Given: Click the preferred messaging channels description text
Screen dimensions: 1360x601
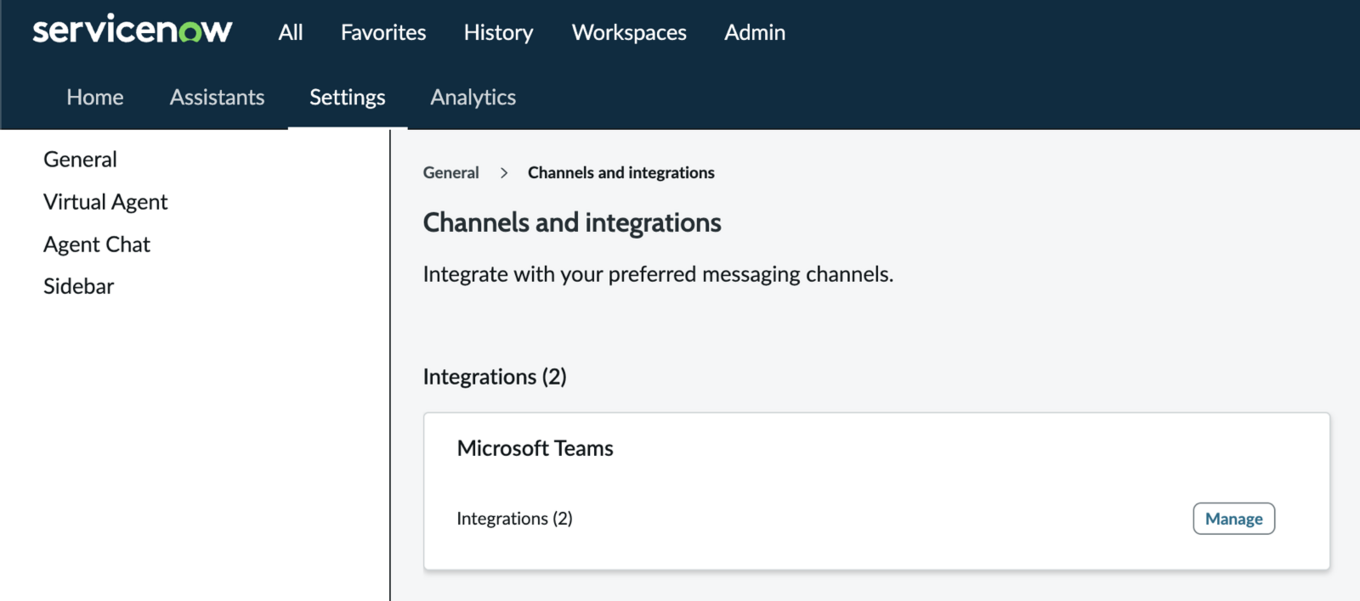Looking at the screenshot, I should pyautogui.click(x=658, y=274).
